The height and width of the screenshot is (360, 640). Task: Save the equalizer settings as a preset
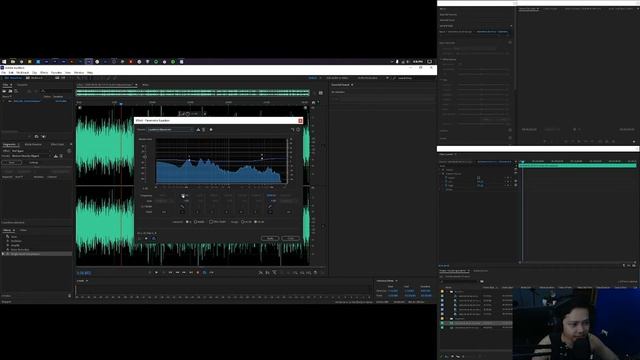(x=198, y=129)
